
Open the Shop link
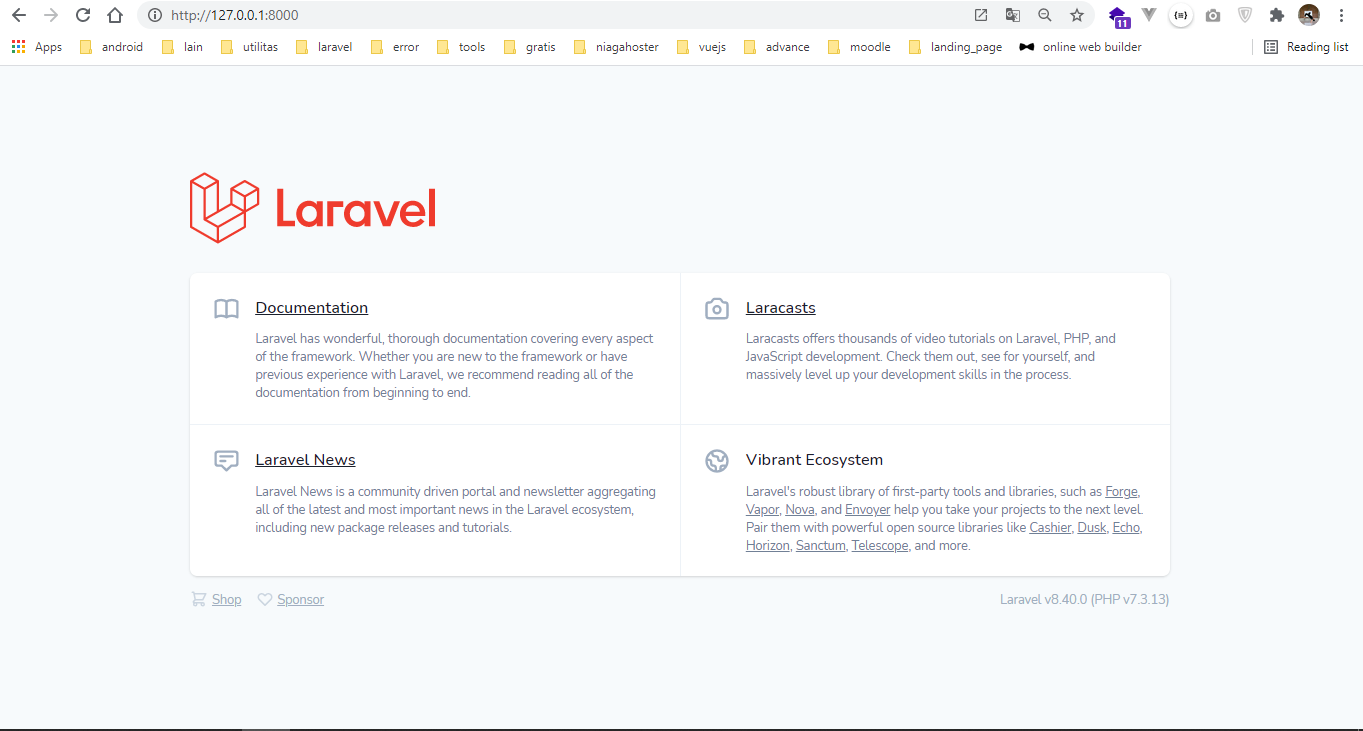pos(226,600)
